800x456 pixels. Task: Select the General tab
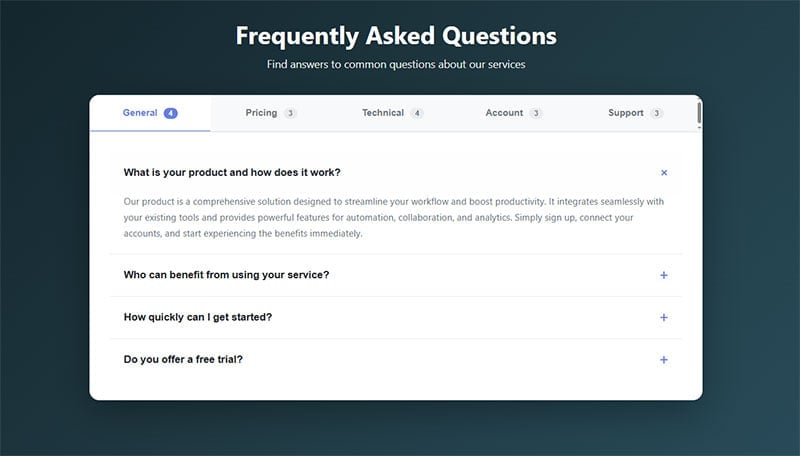point(140,113)
